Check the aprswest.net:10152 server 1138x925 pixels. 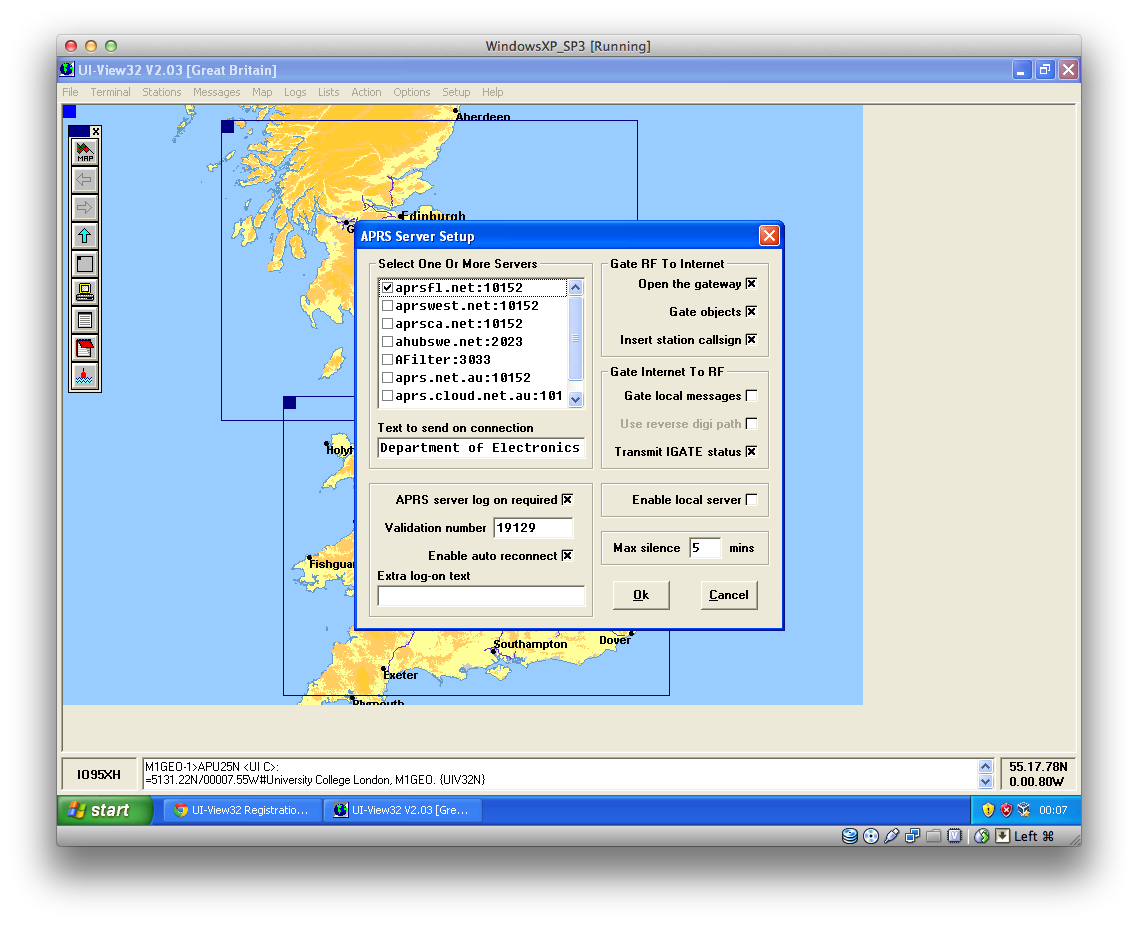[x=388, y=305]
